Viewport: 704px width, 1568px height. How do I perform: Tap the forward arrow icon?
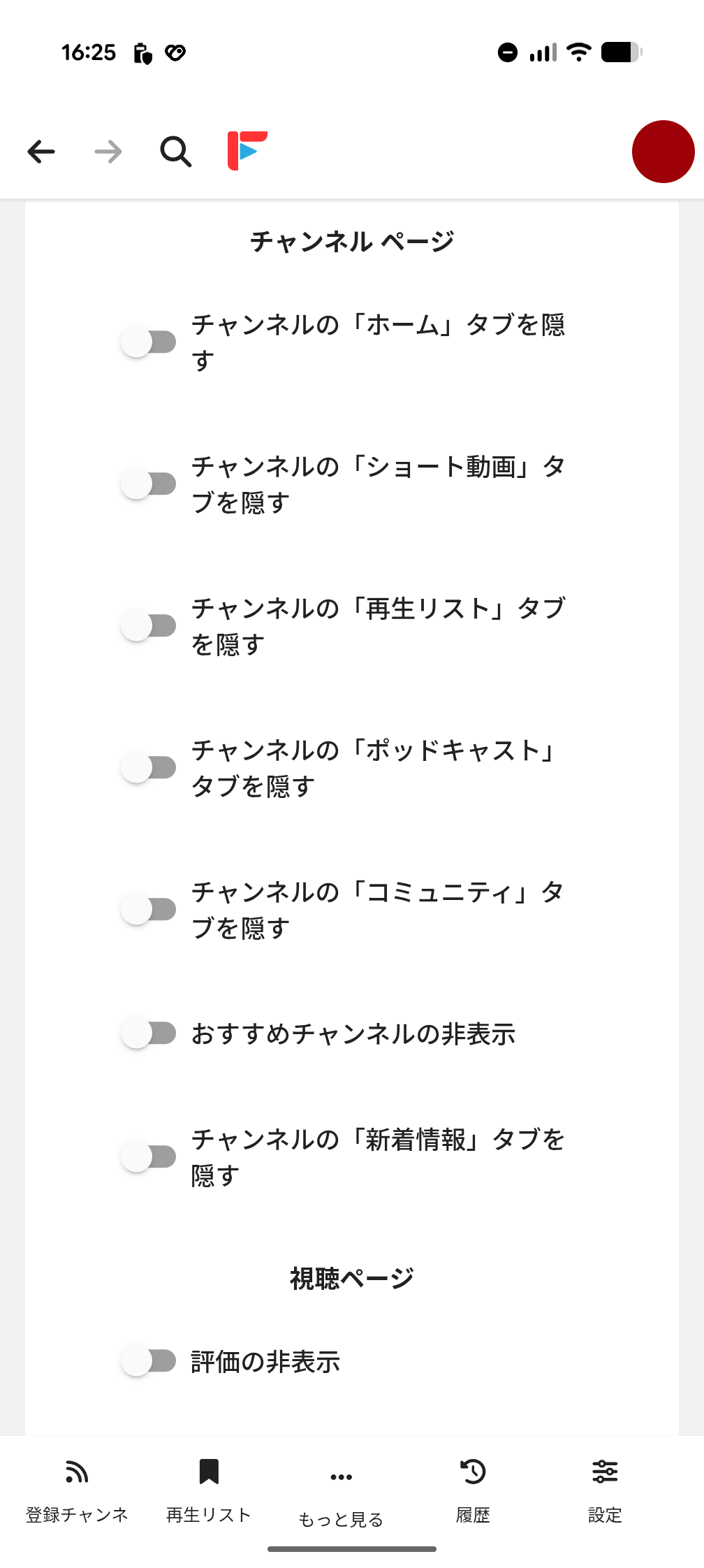(108, 152)
